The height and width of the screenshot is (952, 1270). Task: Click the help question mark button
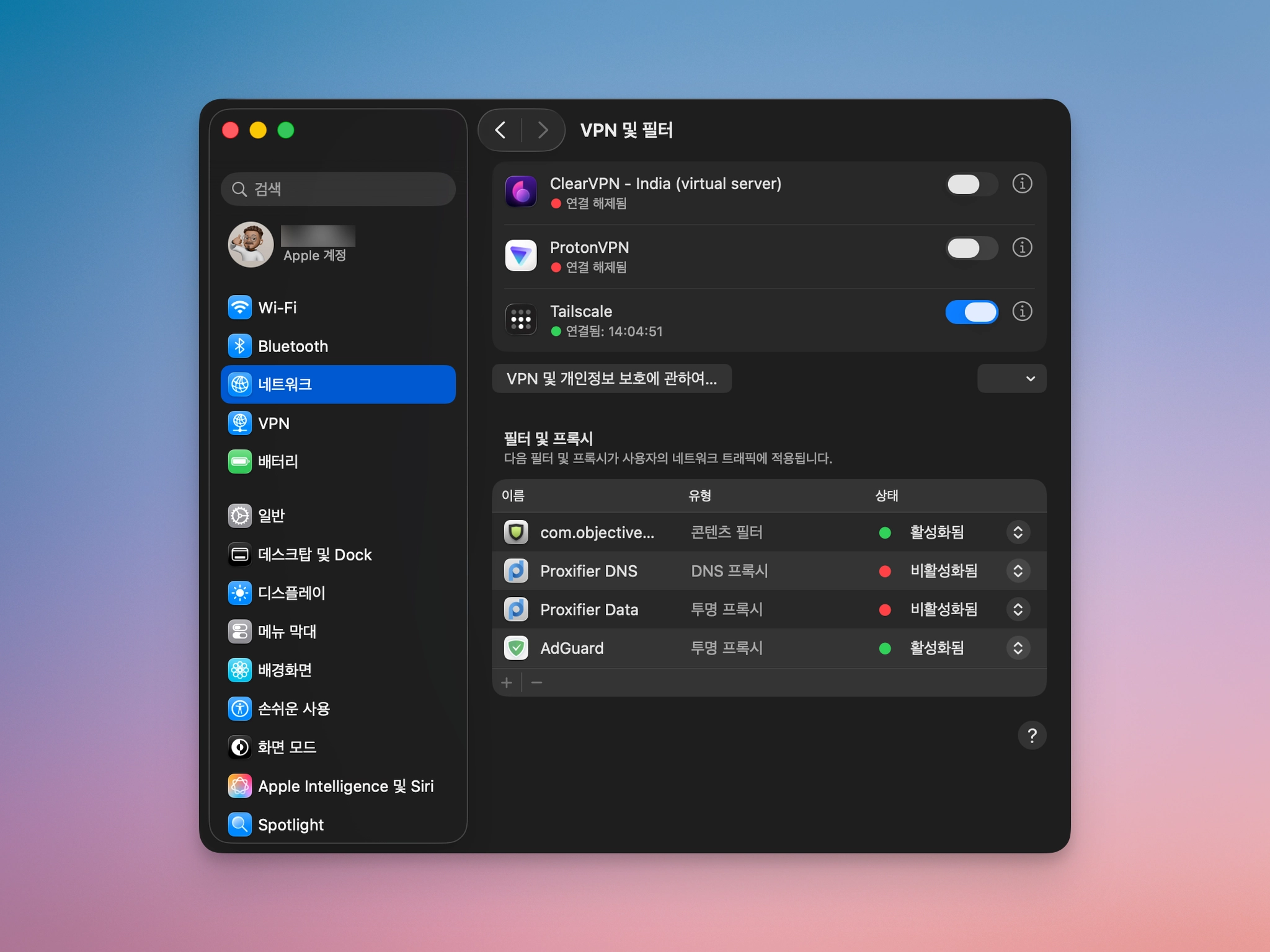click(x=1031, y=736)
